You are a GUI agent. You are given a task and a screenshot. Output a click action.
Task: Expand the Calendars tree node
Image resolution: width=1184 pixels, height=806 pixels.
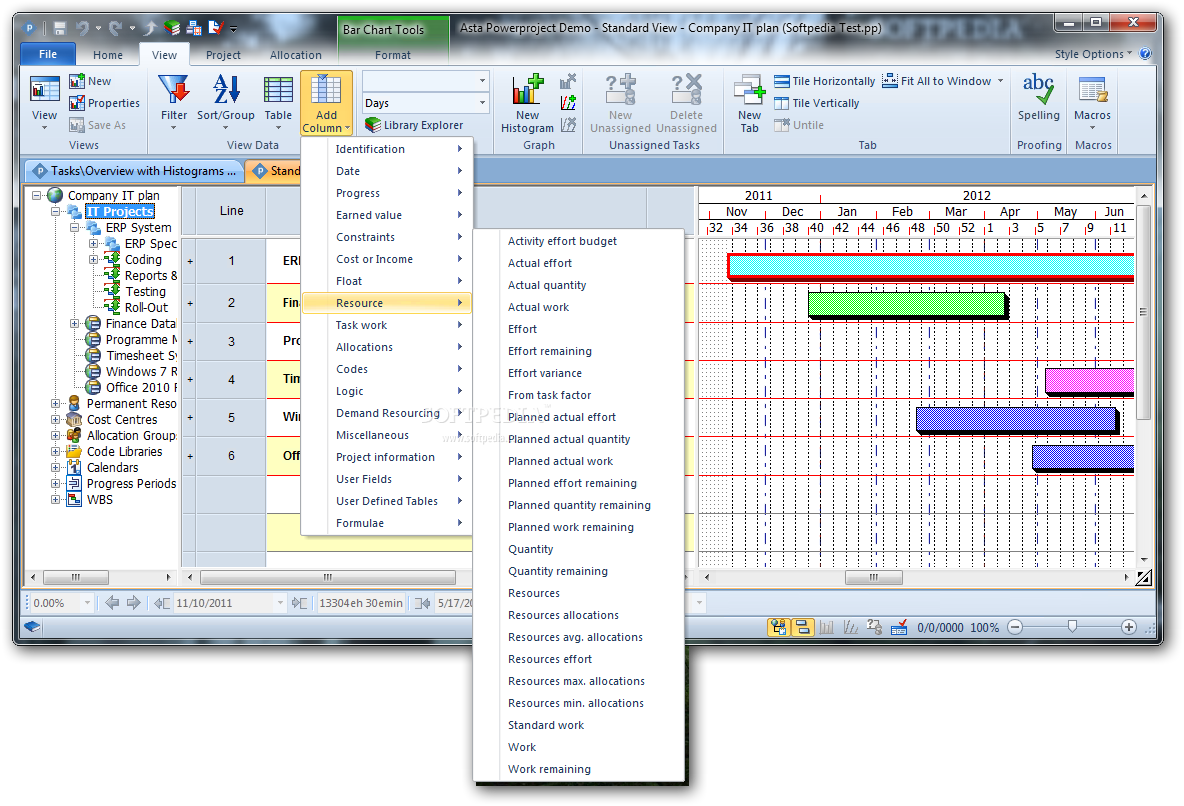55,468
